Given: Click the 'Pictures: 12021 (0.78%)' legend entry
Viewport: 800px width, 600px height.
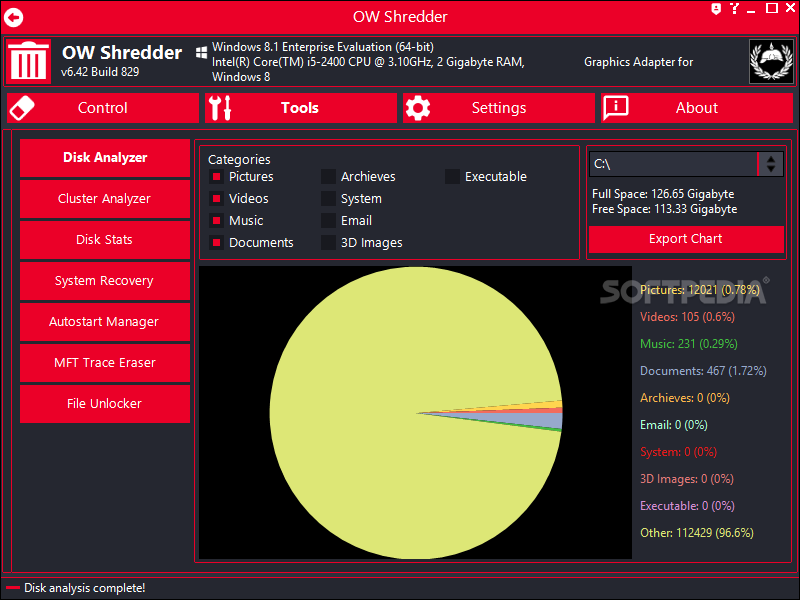Looking at the screenshot, I should coord(699,290).
